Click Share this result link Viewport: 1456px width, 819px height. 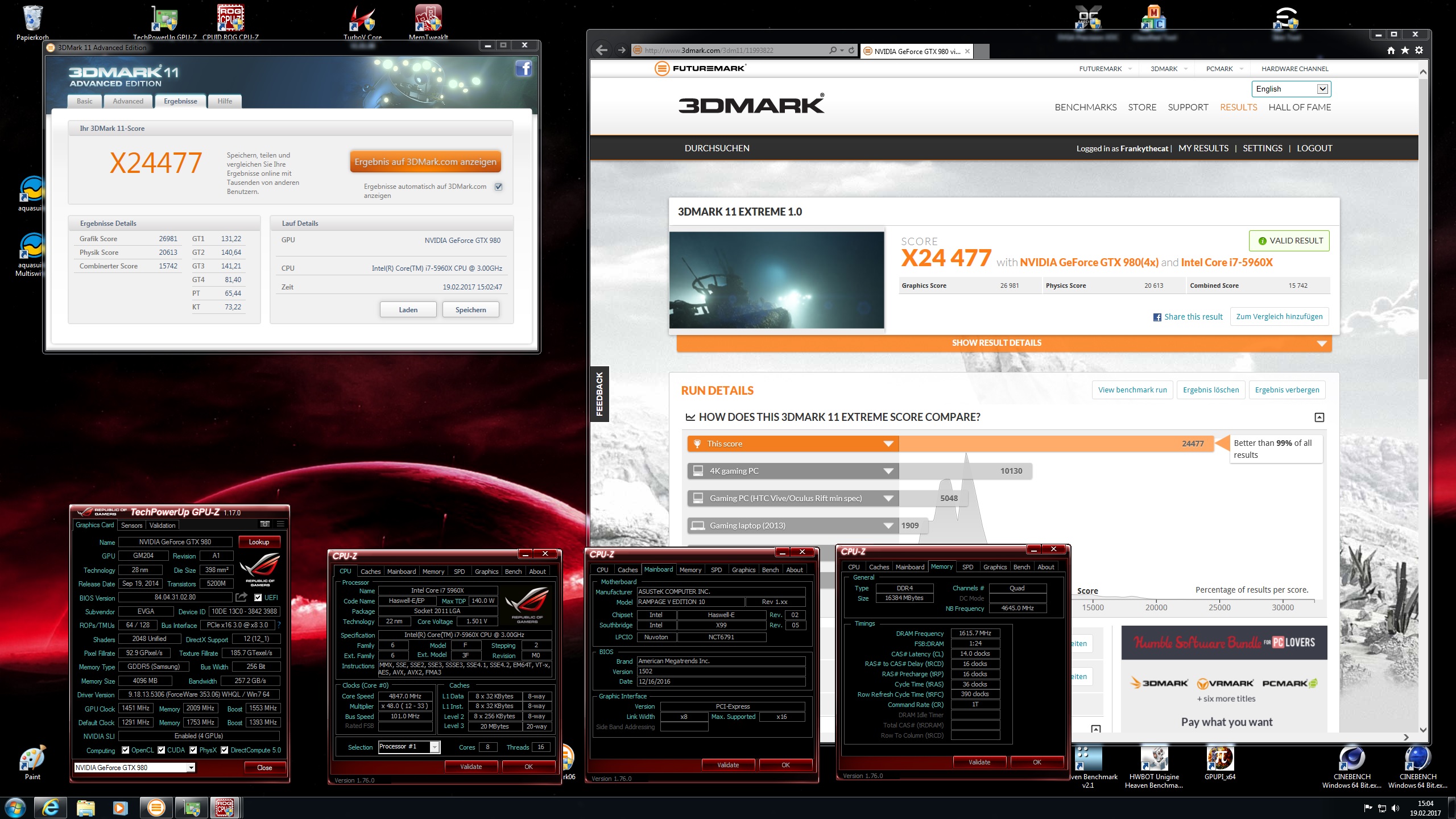click(1188, 317)
